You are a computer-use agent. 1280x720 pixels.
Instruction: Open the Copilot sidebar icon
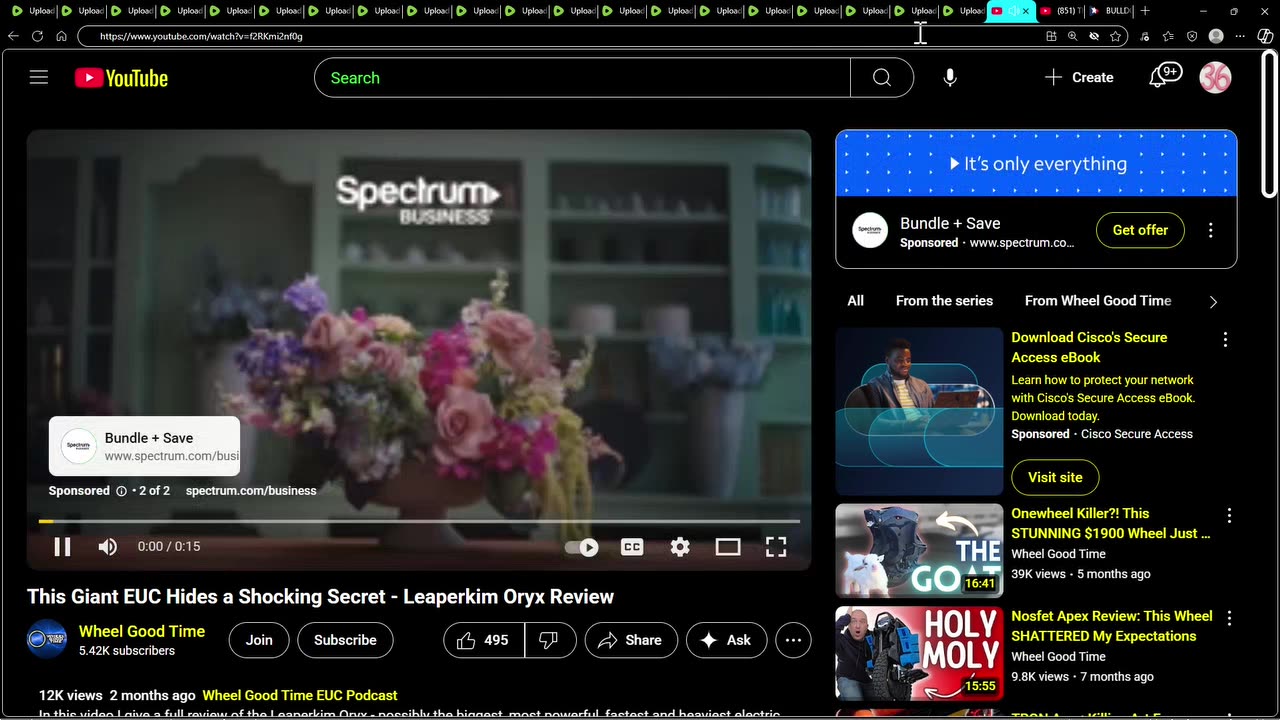pos(1265,36)
